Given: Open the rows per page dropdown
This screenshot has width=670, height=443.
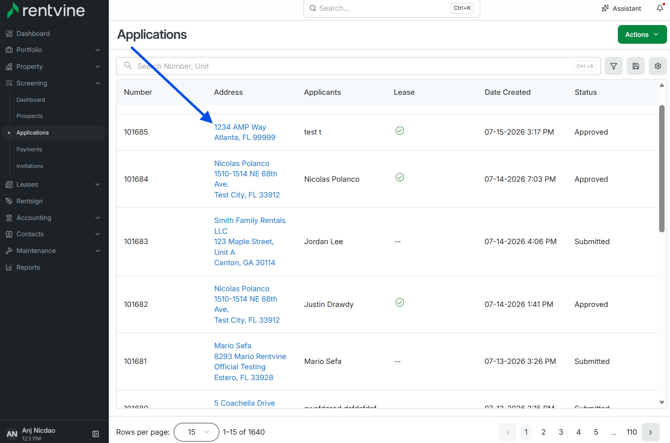Looking at the screenshot, I should click(197, 432).
